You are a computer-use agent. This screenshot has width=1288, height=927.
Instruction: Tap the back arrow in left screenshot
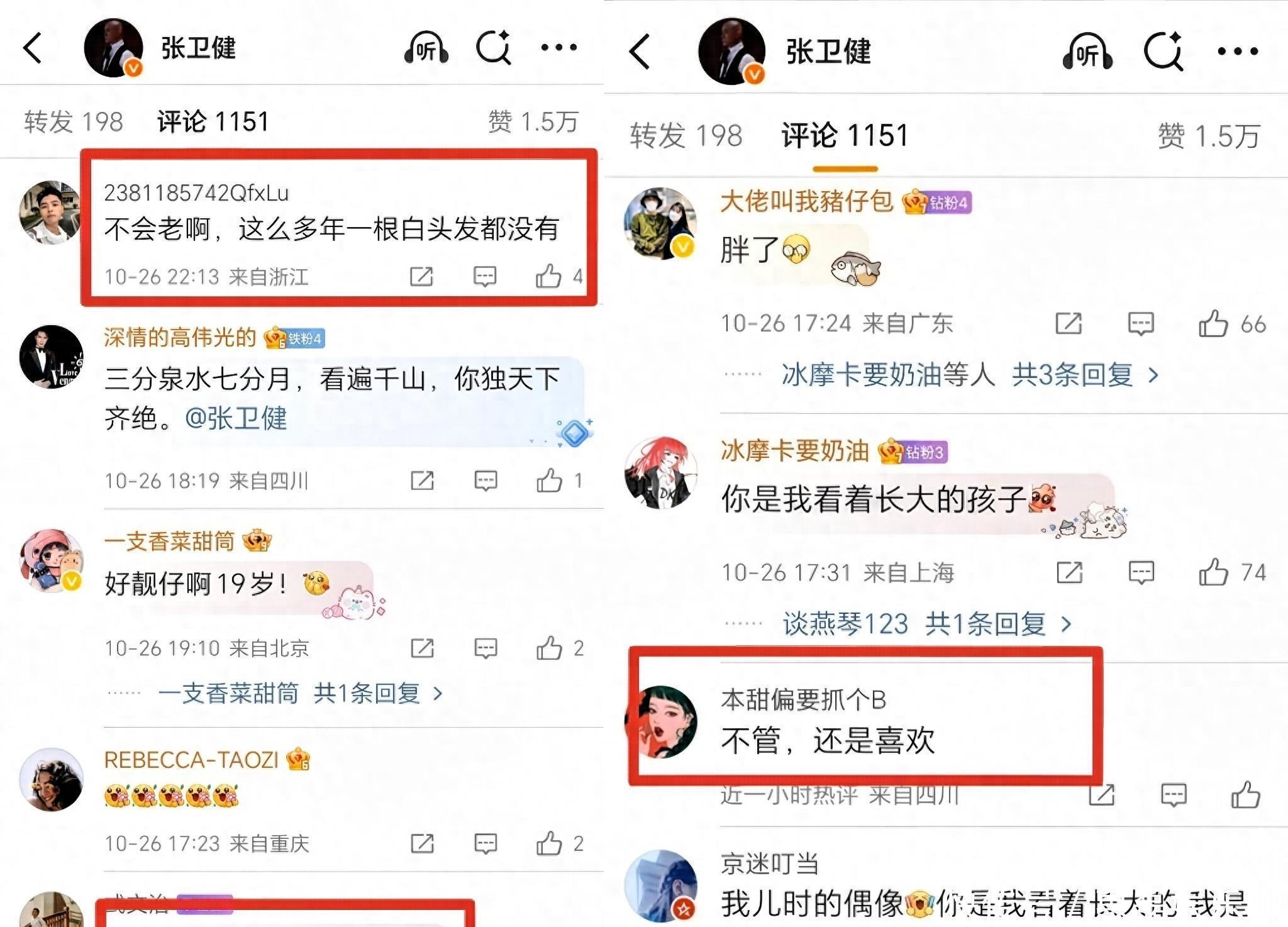[x=32, y=48]
